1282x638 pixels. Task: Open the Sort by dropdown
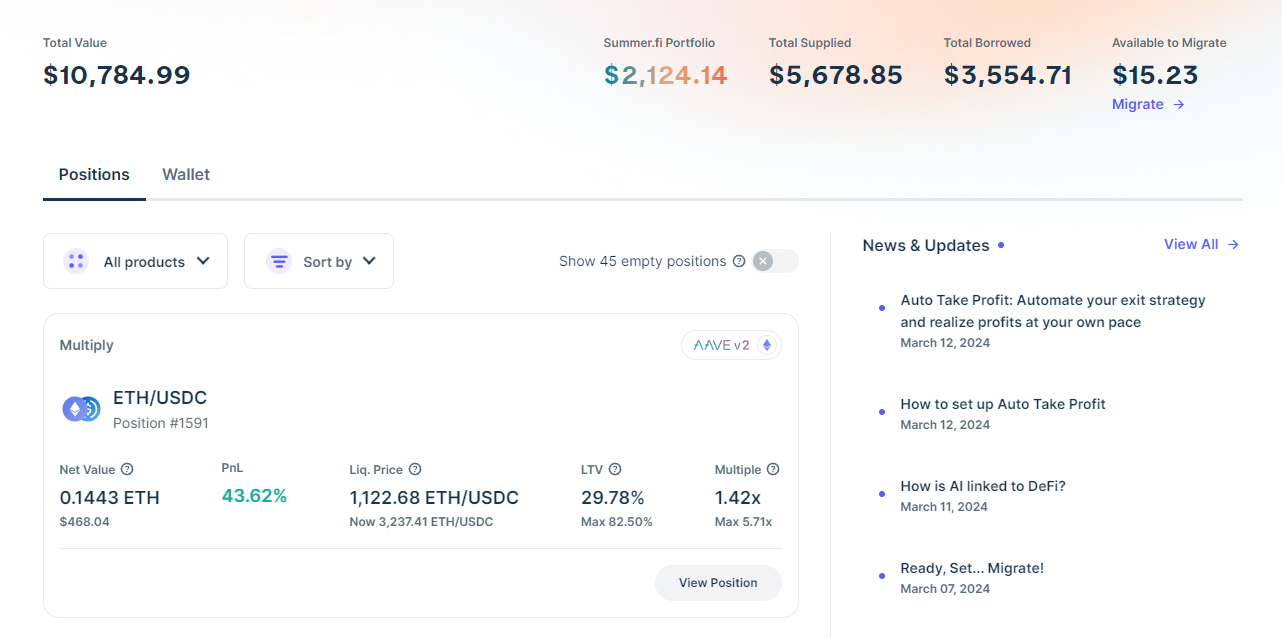pos(319,261)
